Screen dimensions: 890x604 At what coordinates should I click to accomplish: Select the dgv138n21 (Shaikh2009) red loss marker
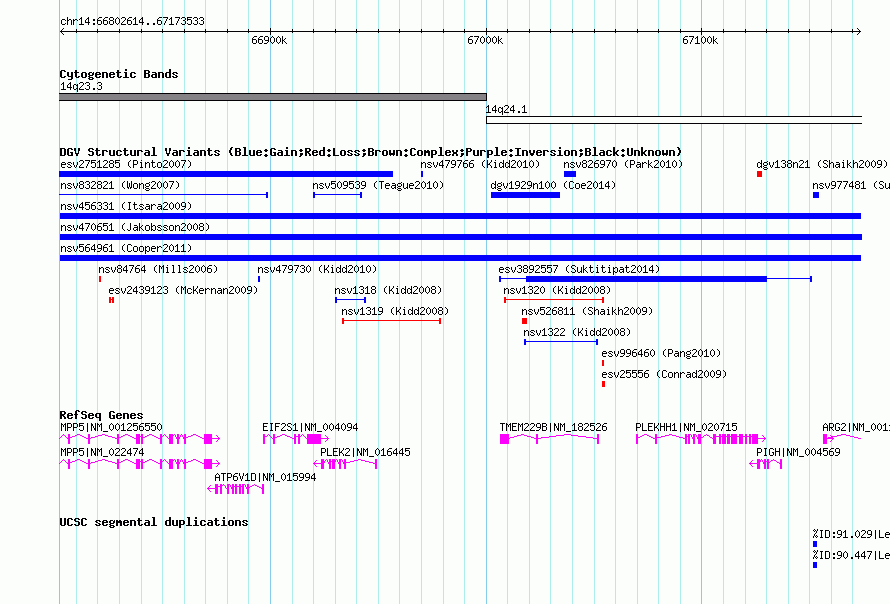point(759,174)
